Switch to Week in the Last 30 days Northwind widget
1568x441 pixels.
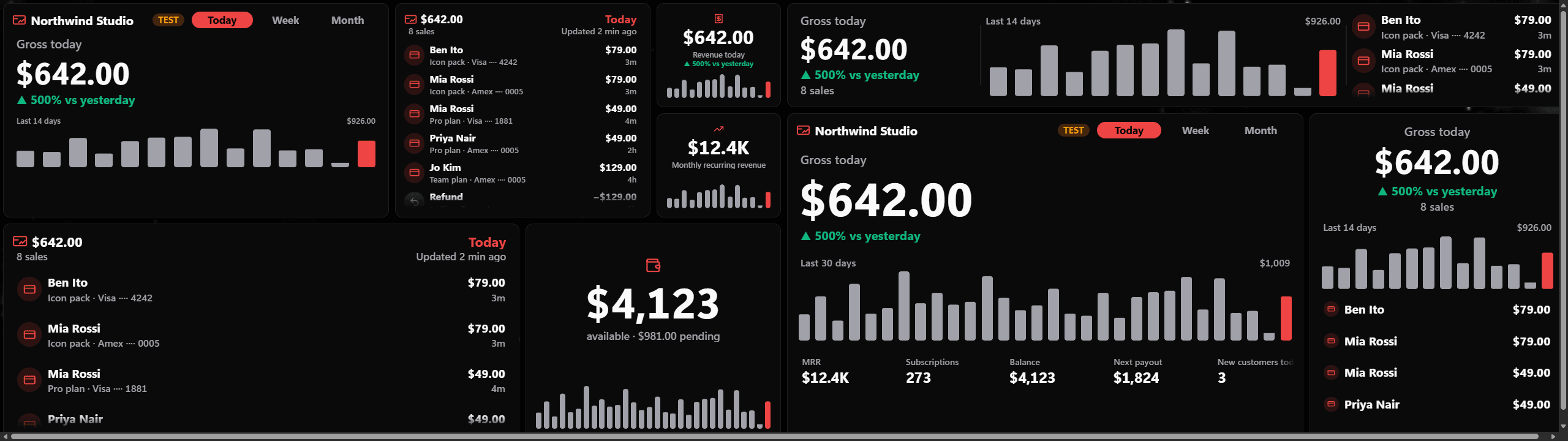(x=1195, y=130)
